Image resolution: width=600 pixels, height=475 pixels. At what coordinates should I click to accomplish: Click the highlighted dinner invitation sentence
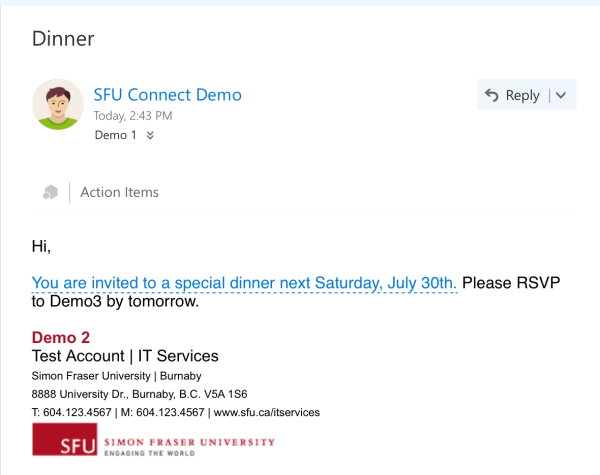[x=245, y=283]
